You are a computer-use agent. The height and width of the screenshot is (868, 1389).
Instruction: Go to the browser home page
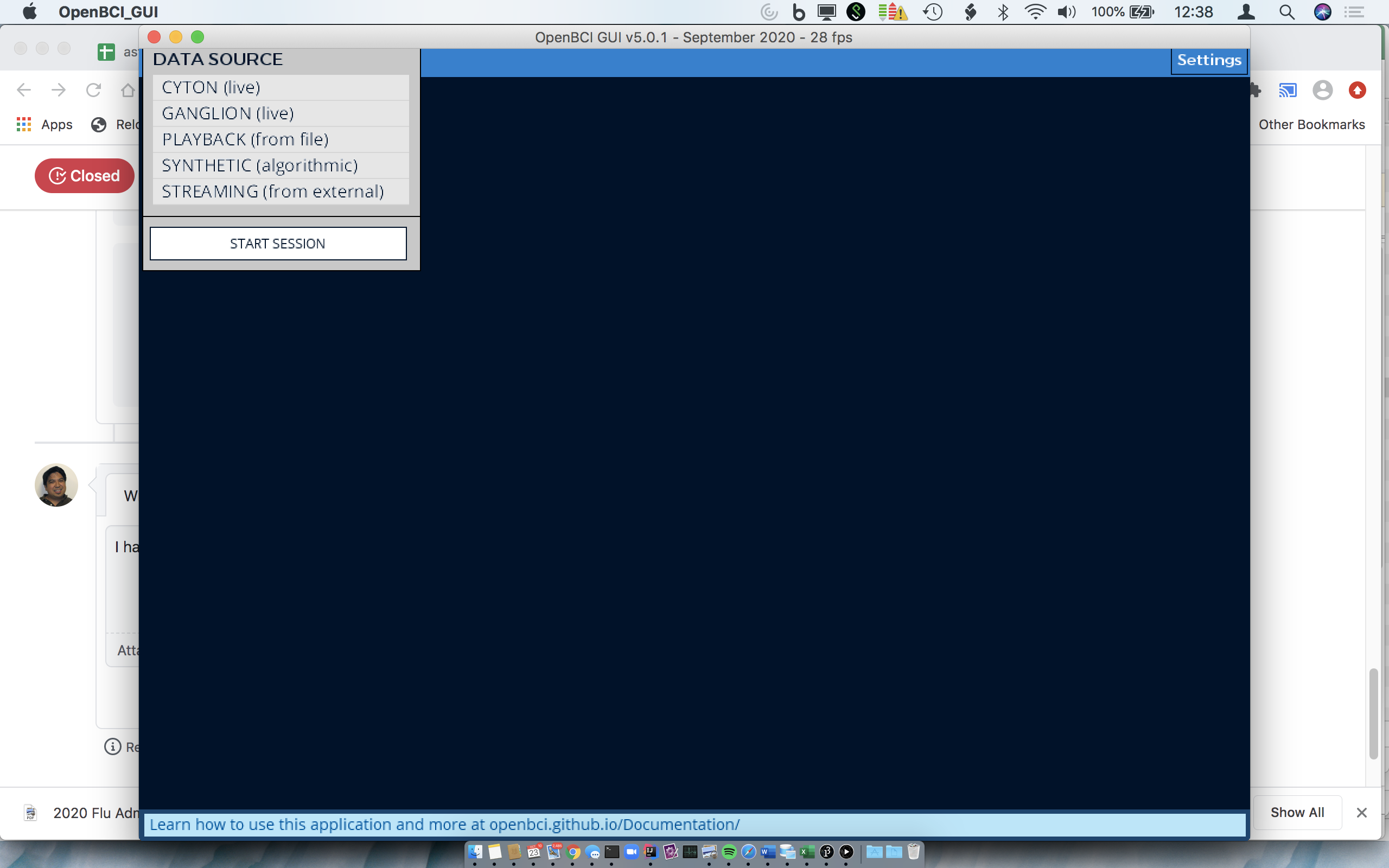pos(128,90)
